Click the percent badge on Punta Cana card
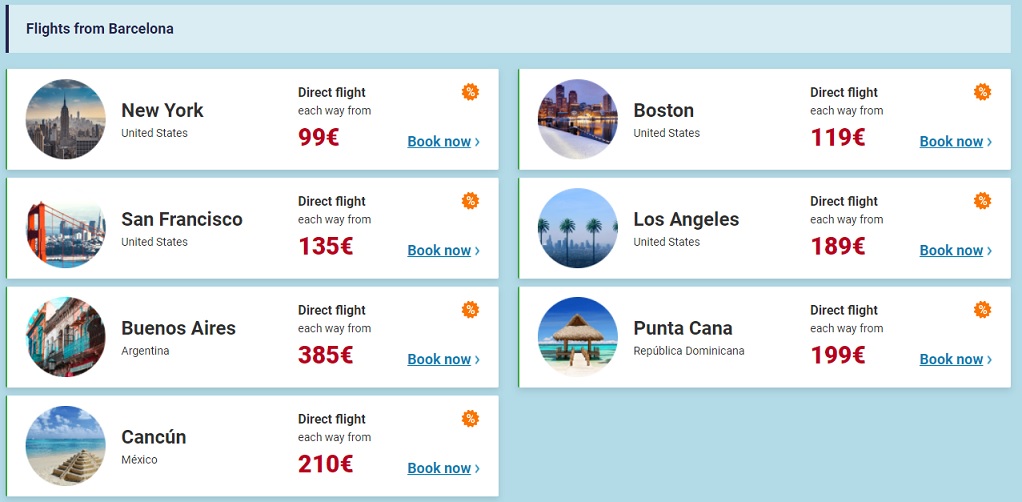Screen dimensions: 1022x502 (x=982, y=310)
